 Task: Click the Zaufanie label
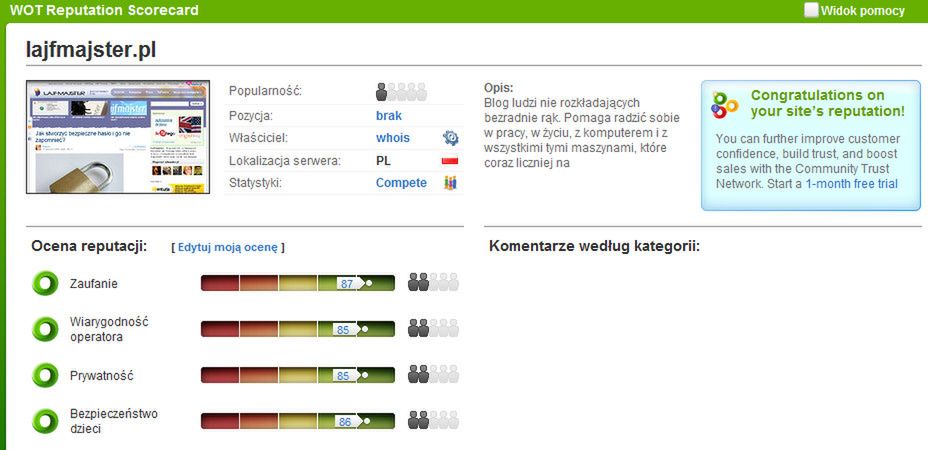(x=94, y=284)
